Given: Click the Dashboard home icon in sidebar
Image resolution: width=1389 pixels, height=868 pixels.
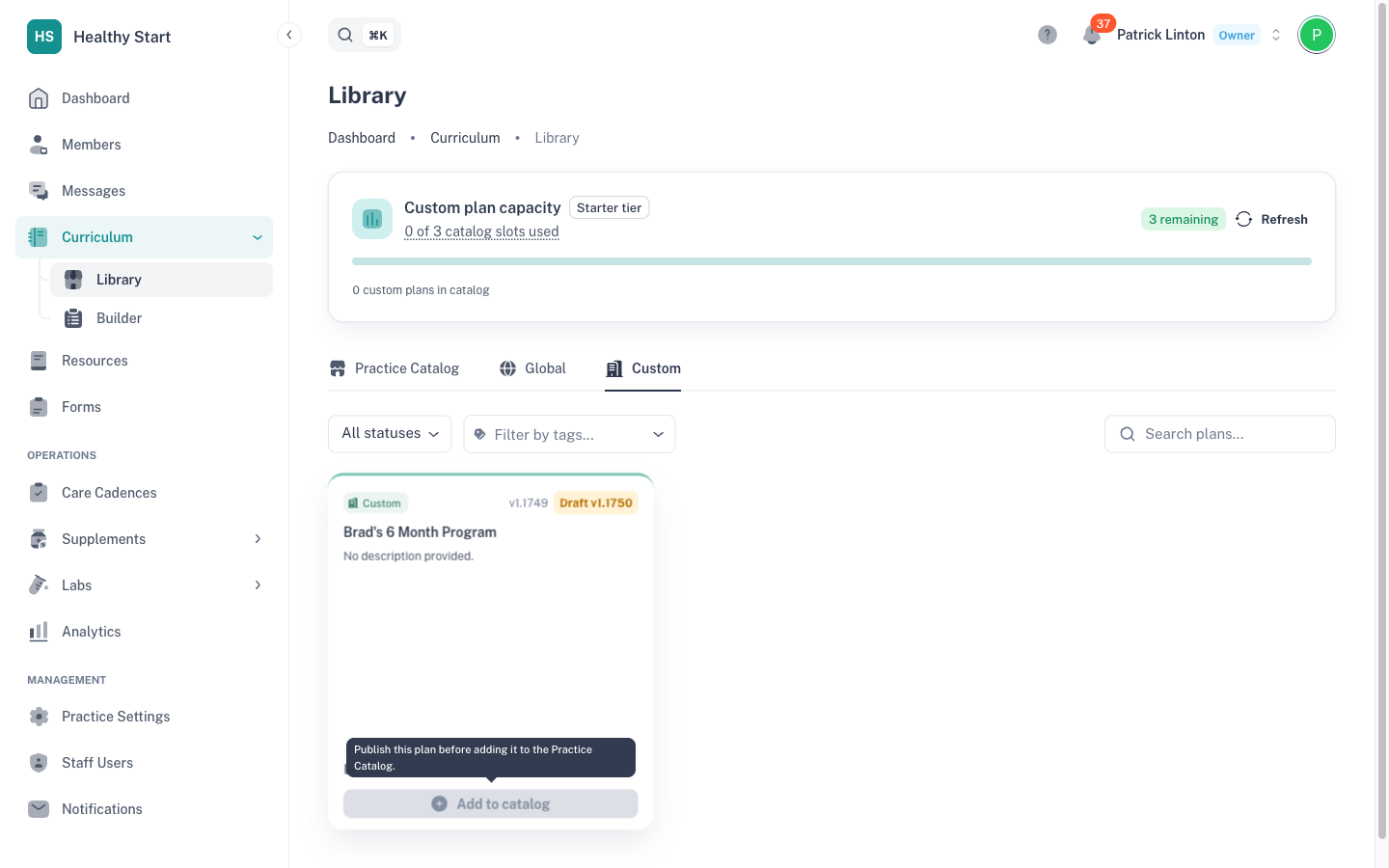Looking at the screenshot, I should [x=39, y=98].
